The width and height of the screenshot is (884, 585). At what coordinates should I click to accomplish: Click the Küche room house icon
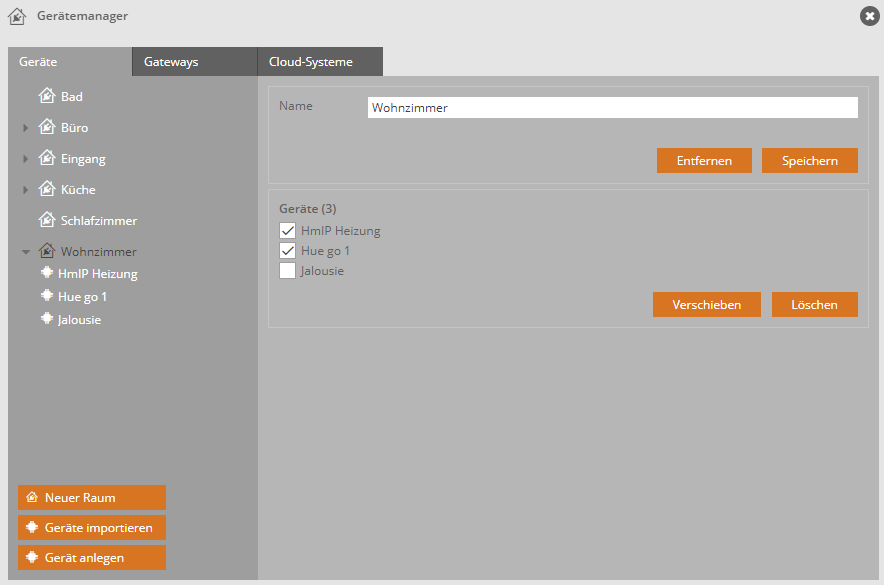(x=46, y=189)
